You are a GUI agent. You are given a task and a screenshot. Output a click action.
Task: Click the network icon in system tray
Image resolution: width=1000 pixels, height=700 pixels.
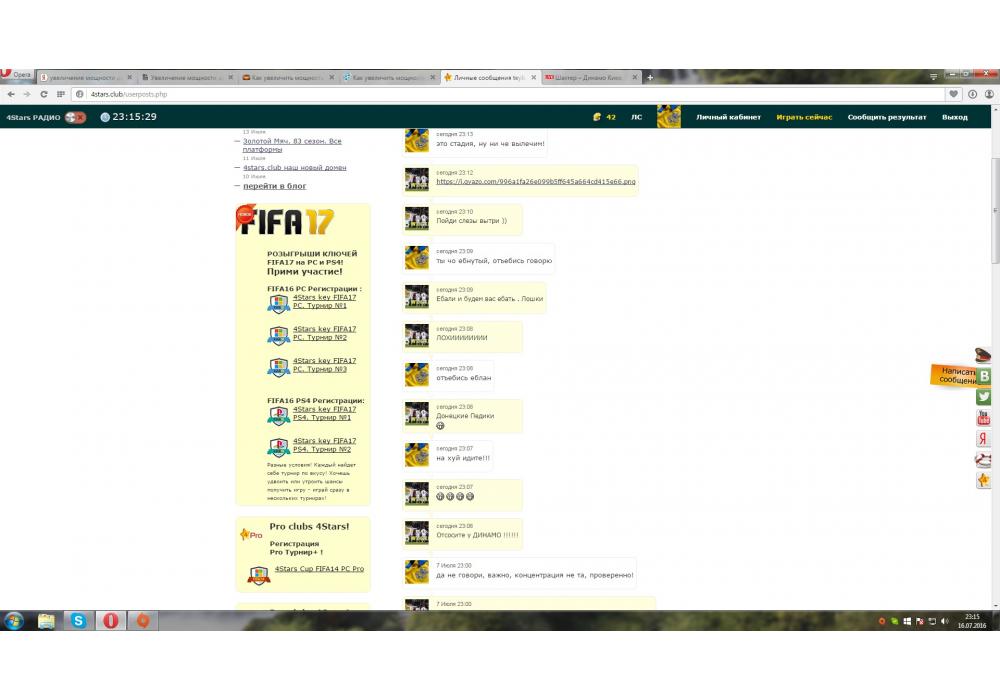(x=932, y=621)
